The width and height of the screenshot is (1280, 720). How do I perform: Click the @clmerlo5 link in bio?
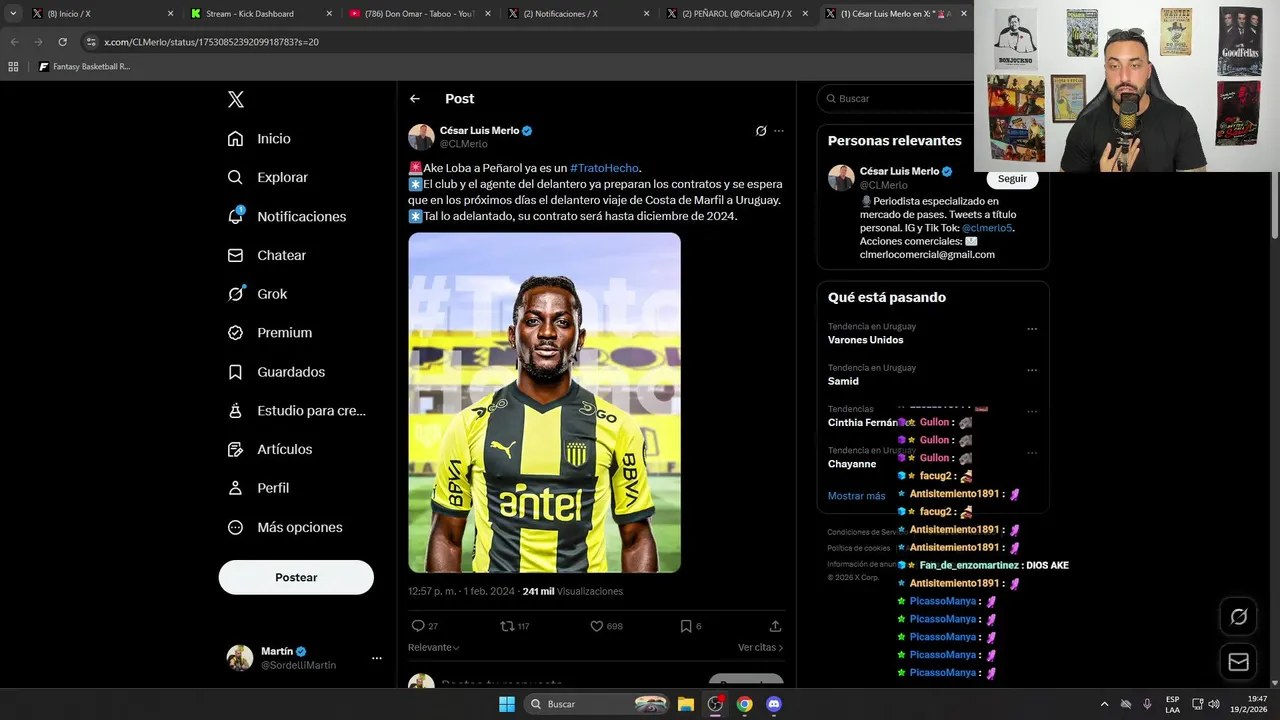click(x=987, y=228)
